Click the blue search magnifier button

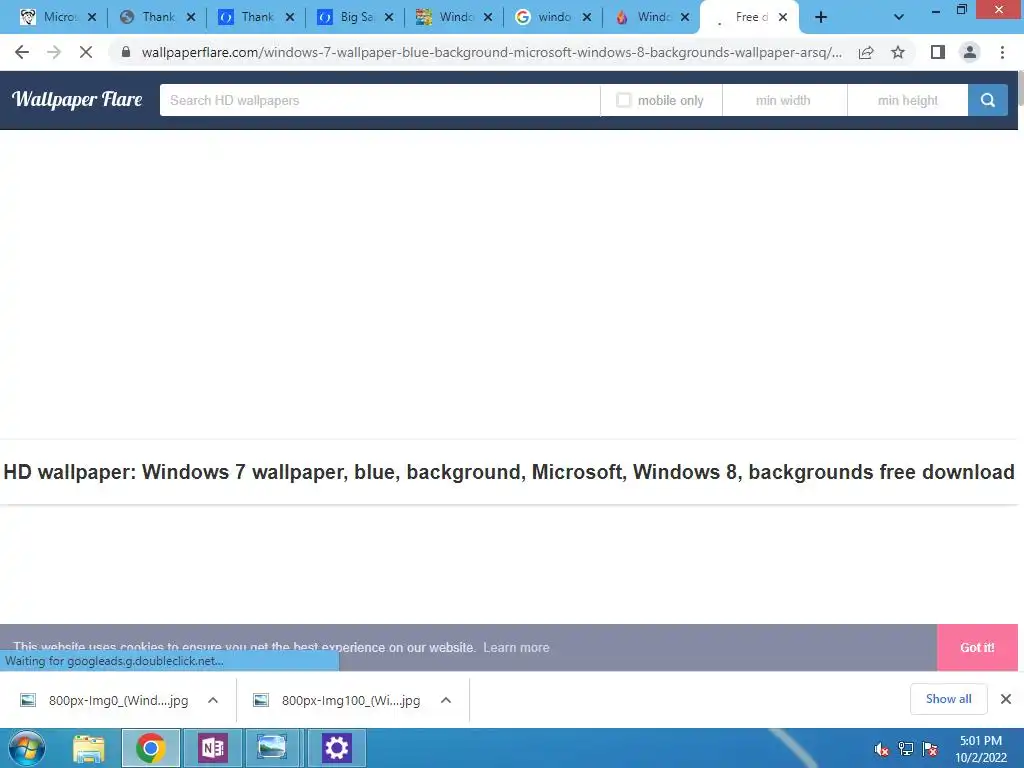point(987,100)
